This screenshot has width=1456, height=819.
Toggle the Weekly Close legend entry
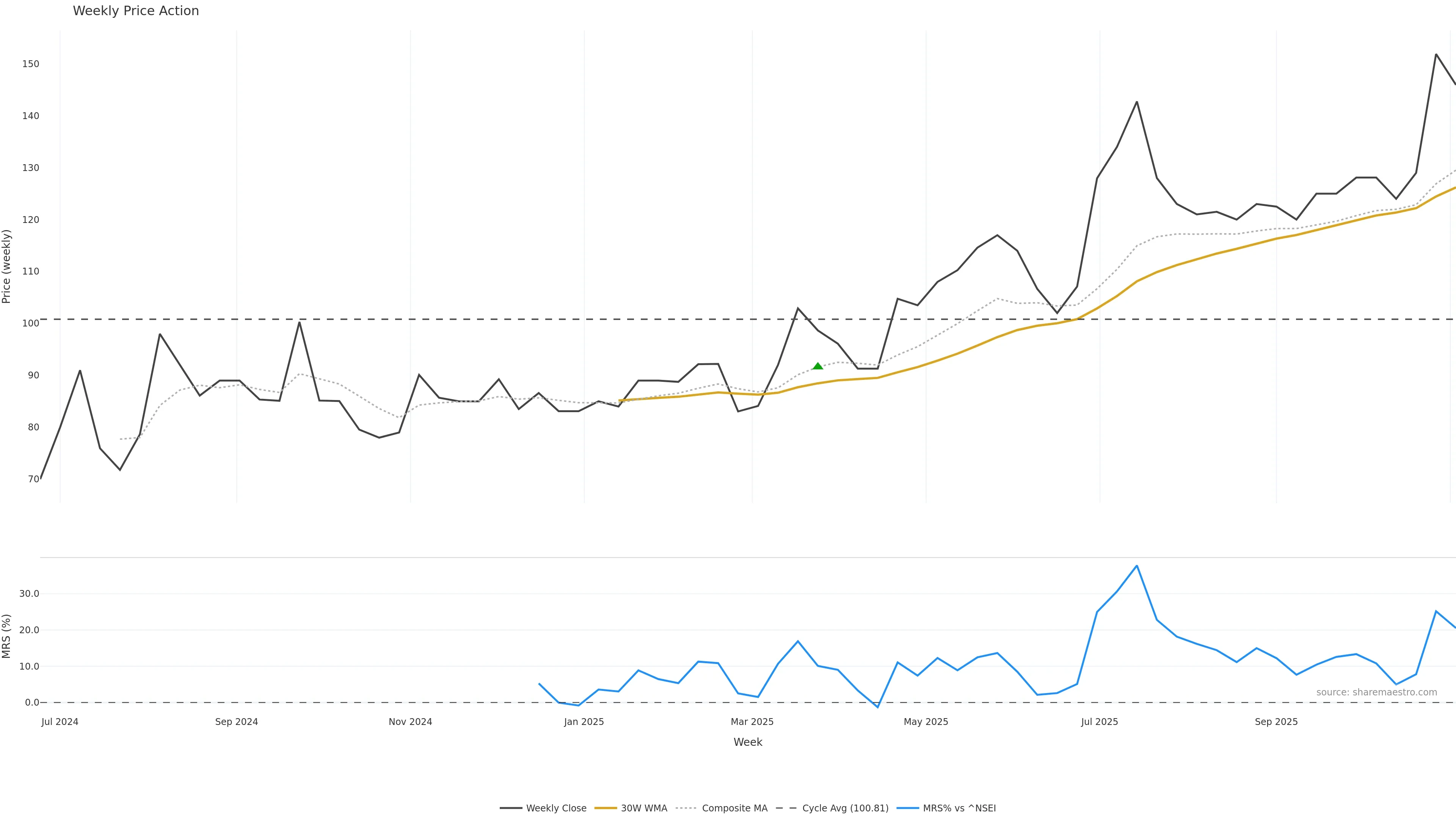tap(555, 808)
